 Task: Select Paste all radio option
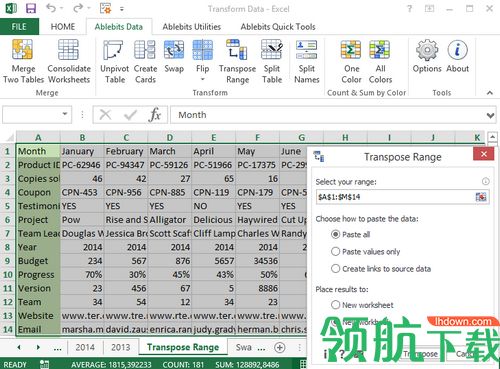coord(335,234)
